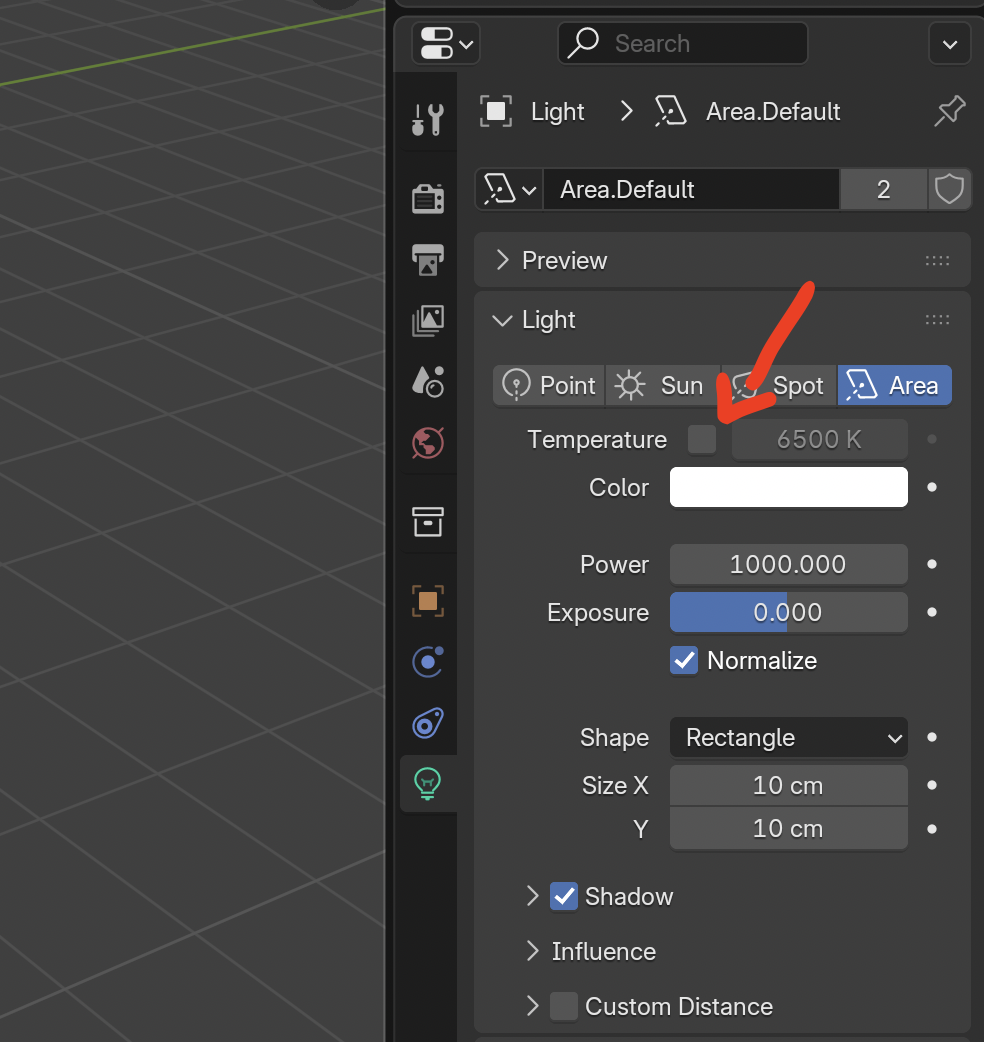Enable the Temperature checkbox
Screen dimensions: 984x1042
[x=702, y=439]
